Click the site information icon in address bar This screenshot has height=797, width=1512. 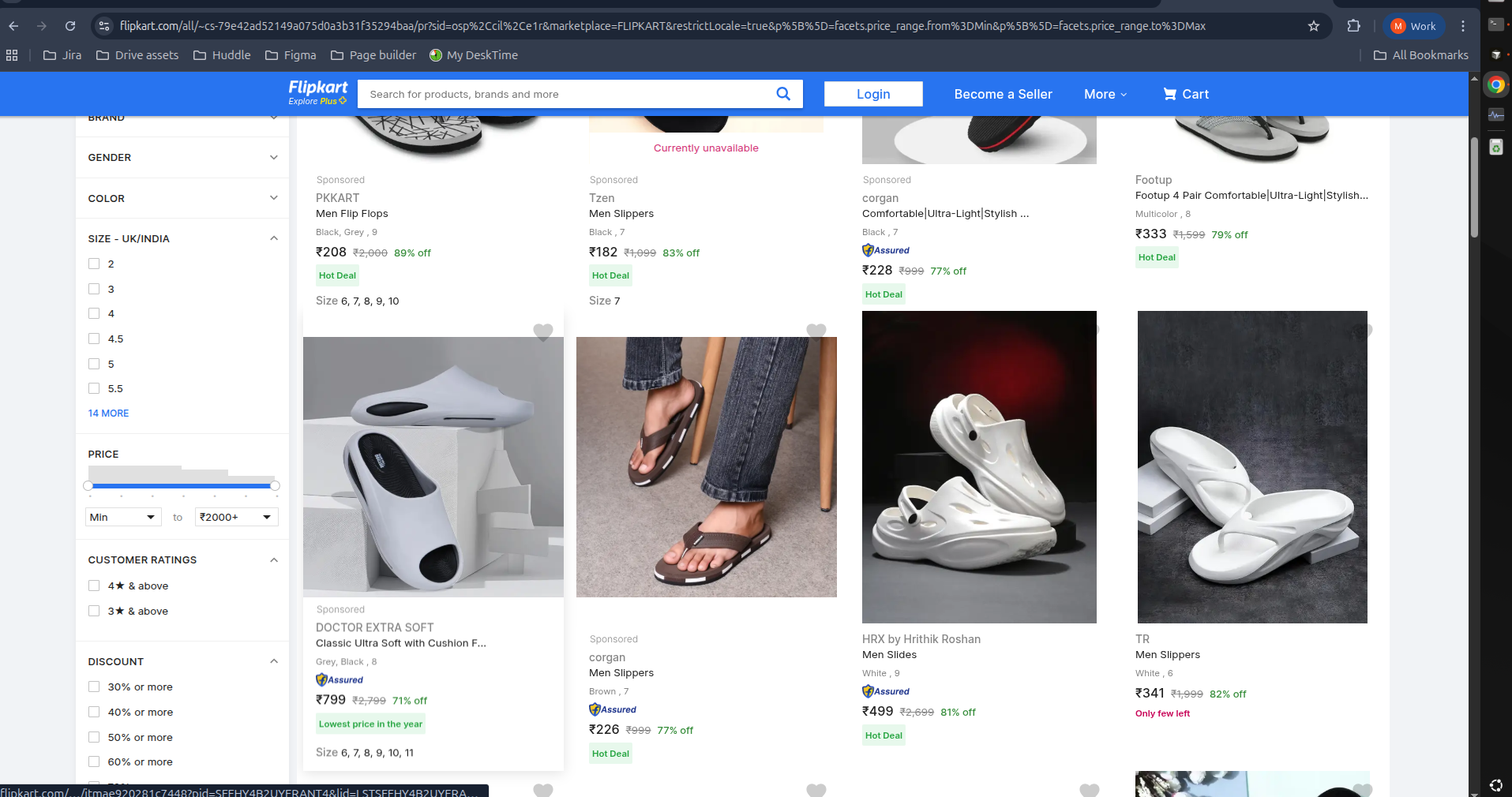point(104,26)
